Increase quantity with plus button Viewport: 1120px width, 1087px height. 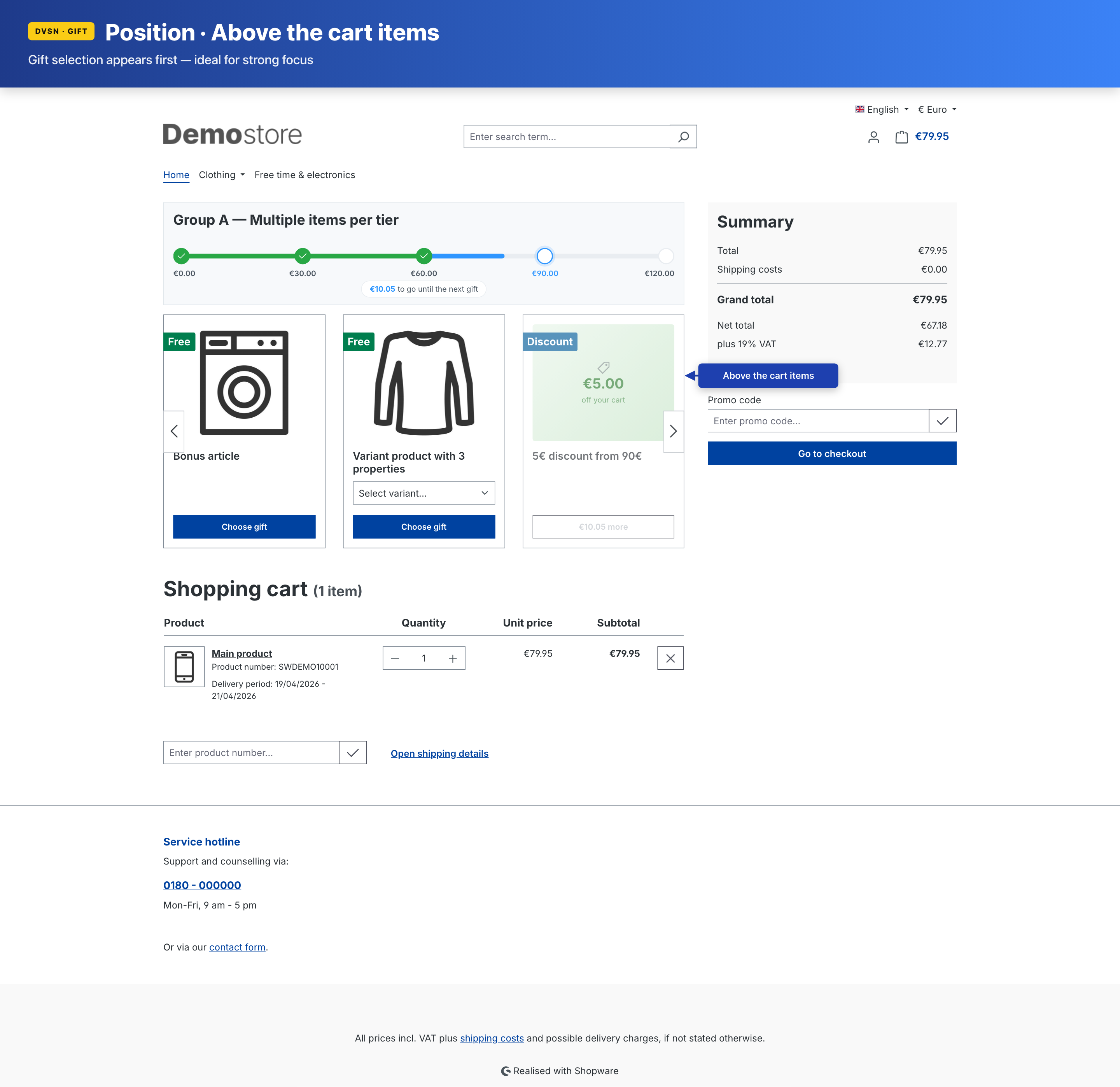453,658
